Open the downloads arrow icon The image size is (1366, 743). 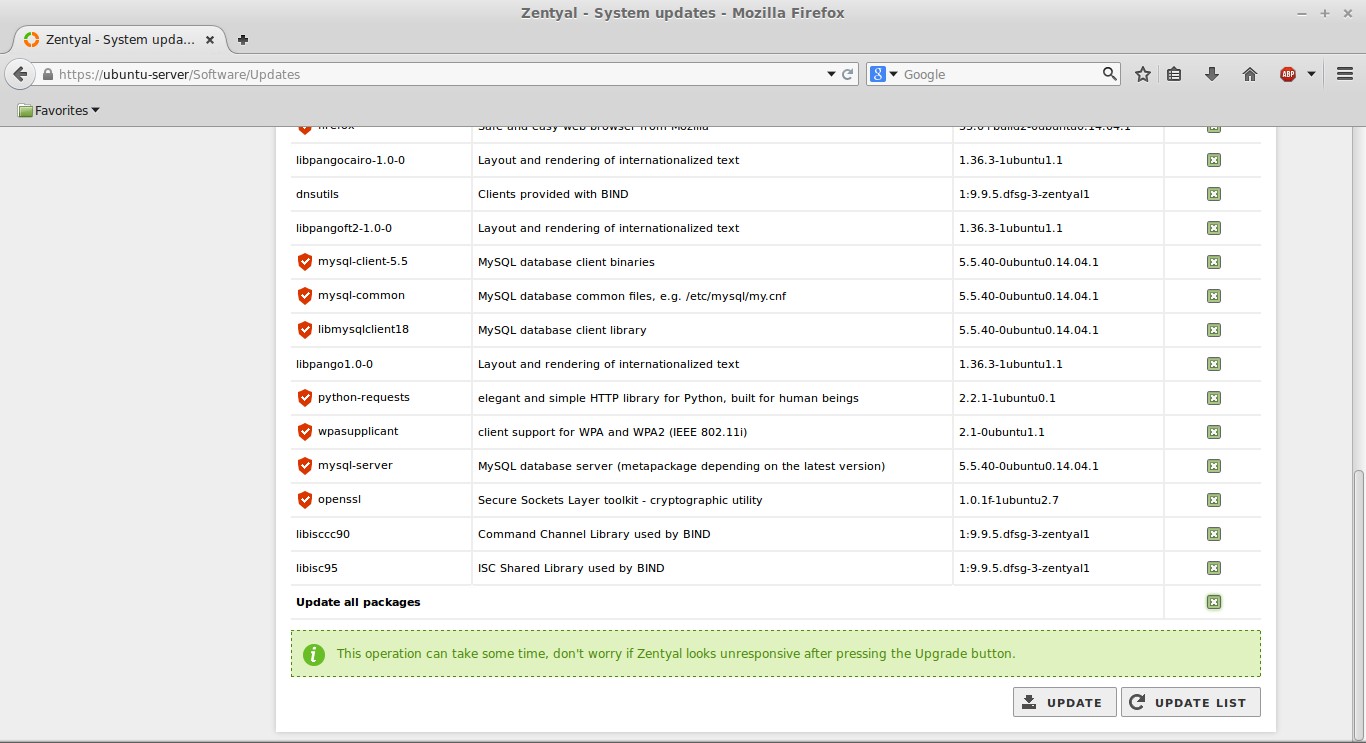[x=1212, y=74]
